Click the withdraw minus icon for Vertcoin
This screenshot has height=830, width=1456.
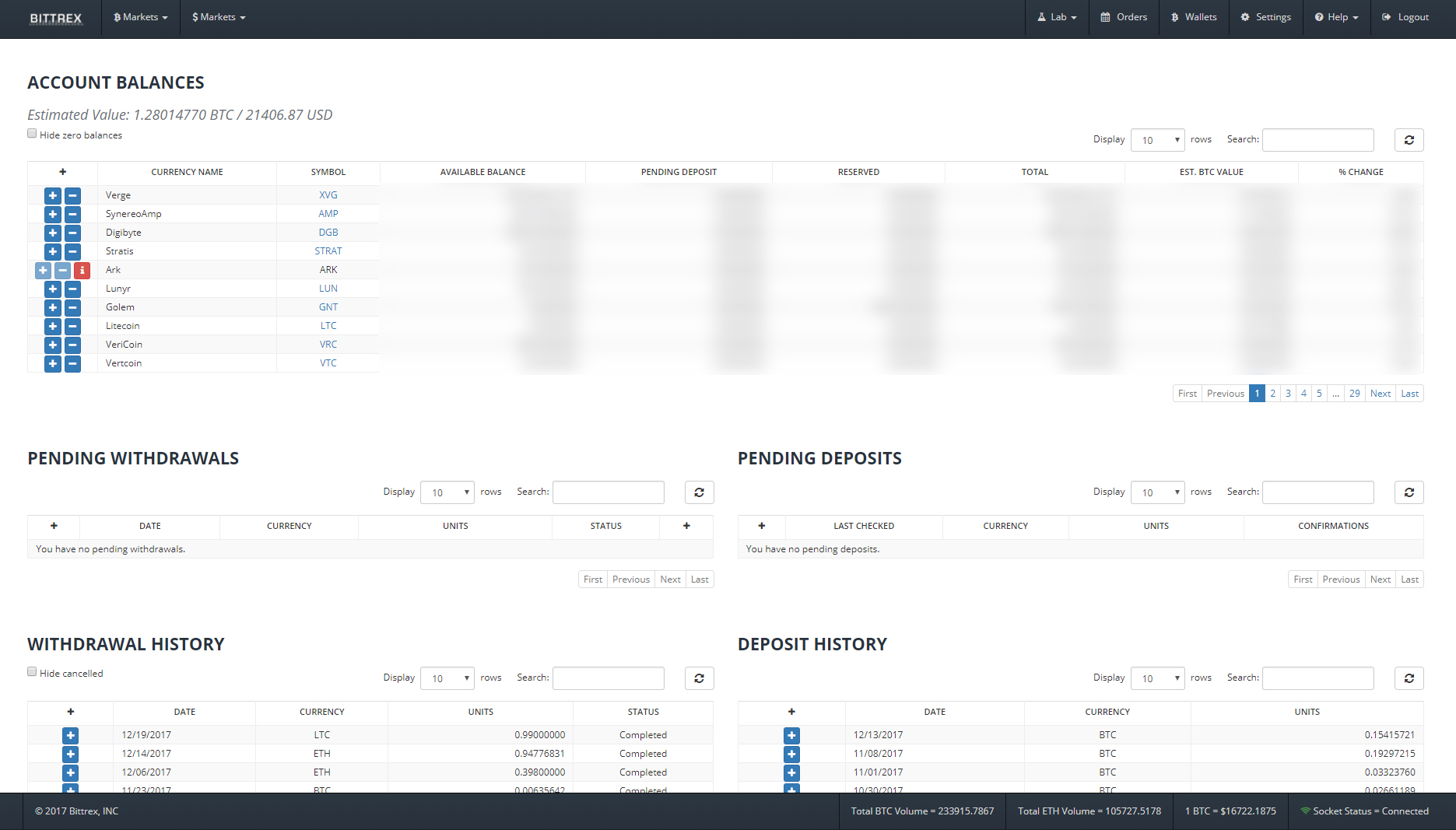tap(72, 364)
